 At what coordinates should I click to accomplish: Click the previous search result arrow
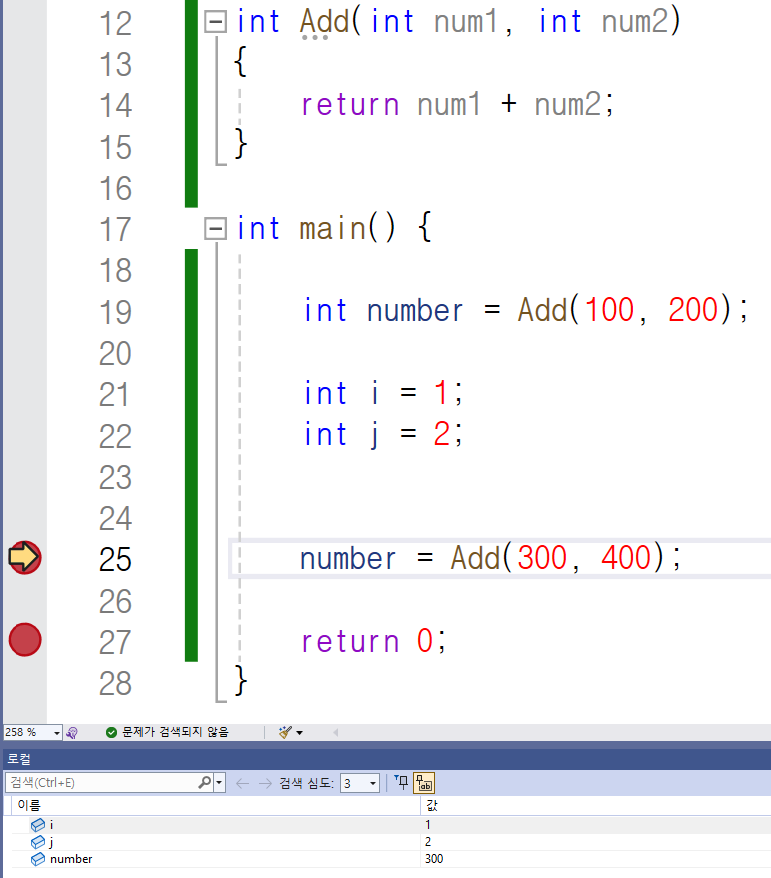242,783
